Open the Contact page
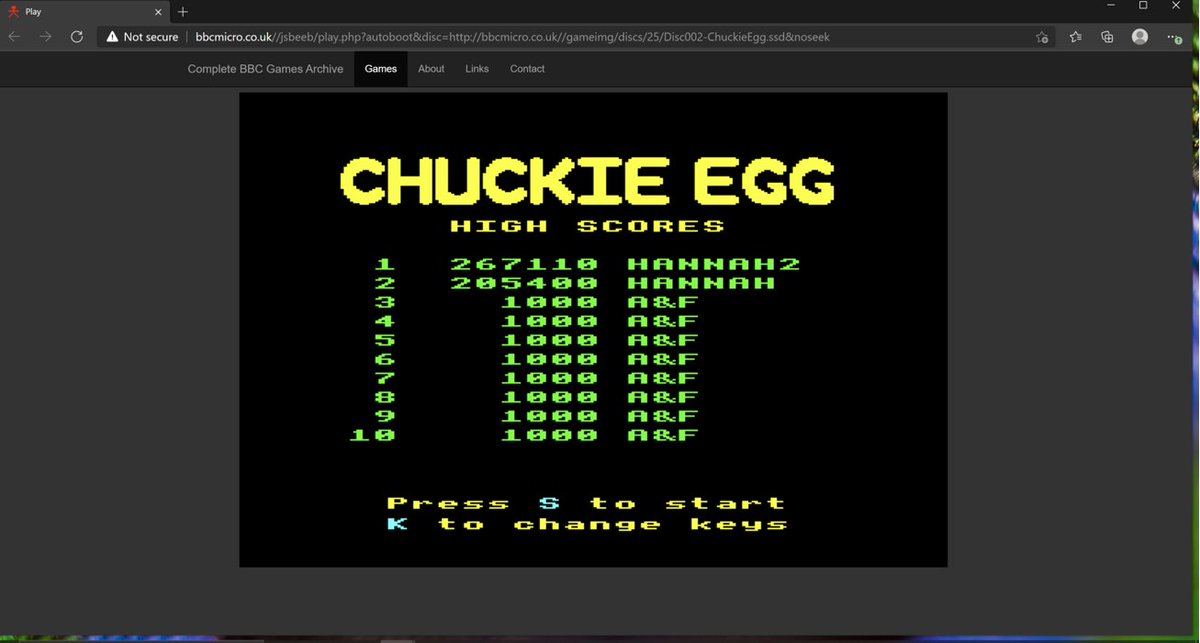 coord(527,69)
